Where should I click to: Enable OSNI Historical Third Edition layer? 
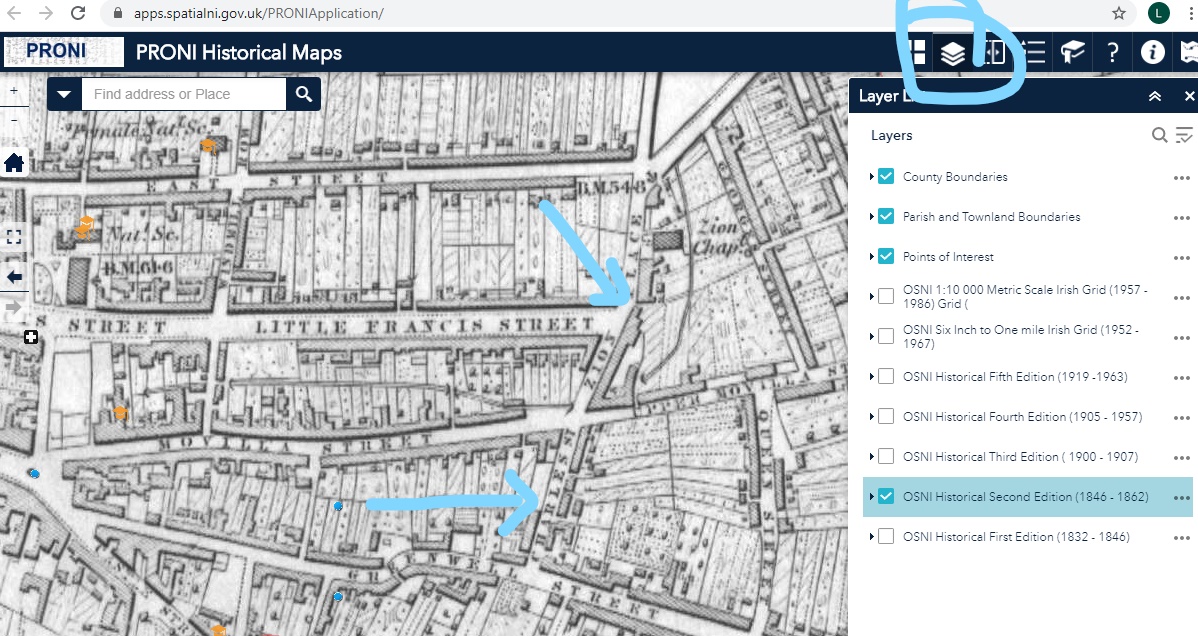pyautogui.click(x=886, y=456)
